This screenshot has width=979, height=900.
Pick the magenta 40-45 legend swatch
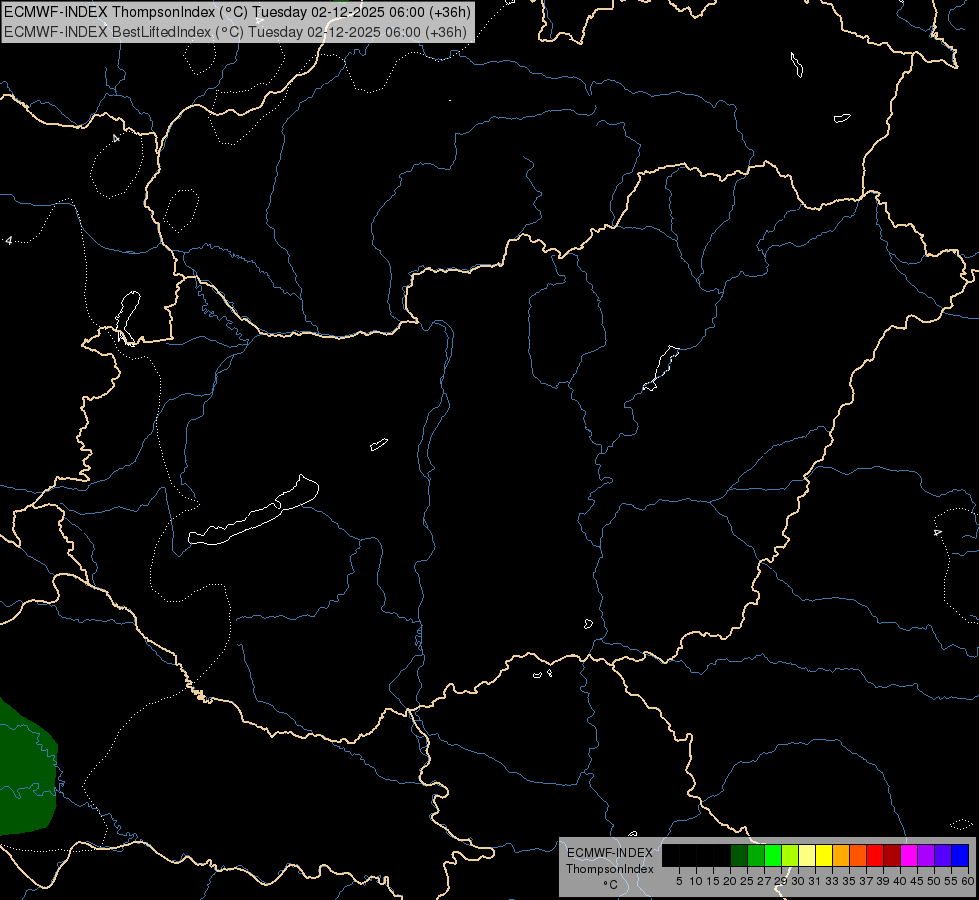tap(909, 855)
